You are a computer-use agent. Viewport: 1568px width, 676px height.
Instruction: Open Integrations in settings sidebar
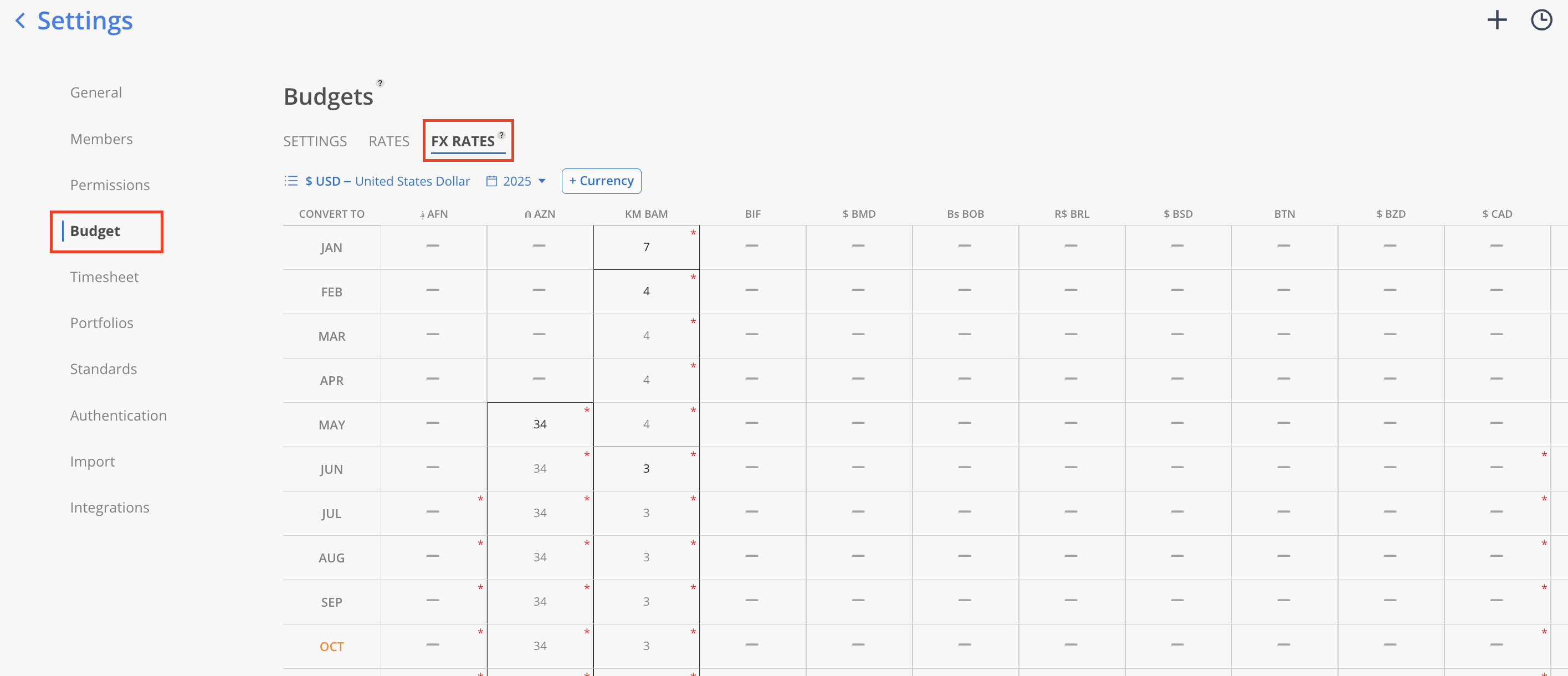coord(110,508)
